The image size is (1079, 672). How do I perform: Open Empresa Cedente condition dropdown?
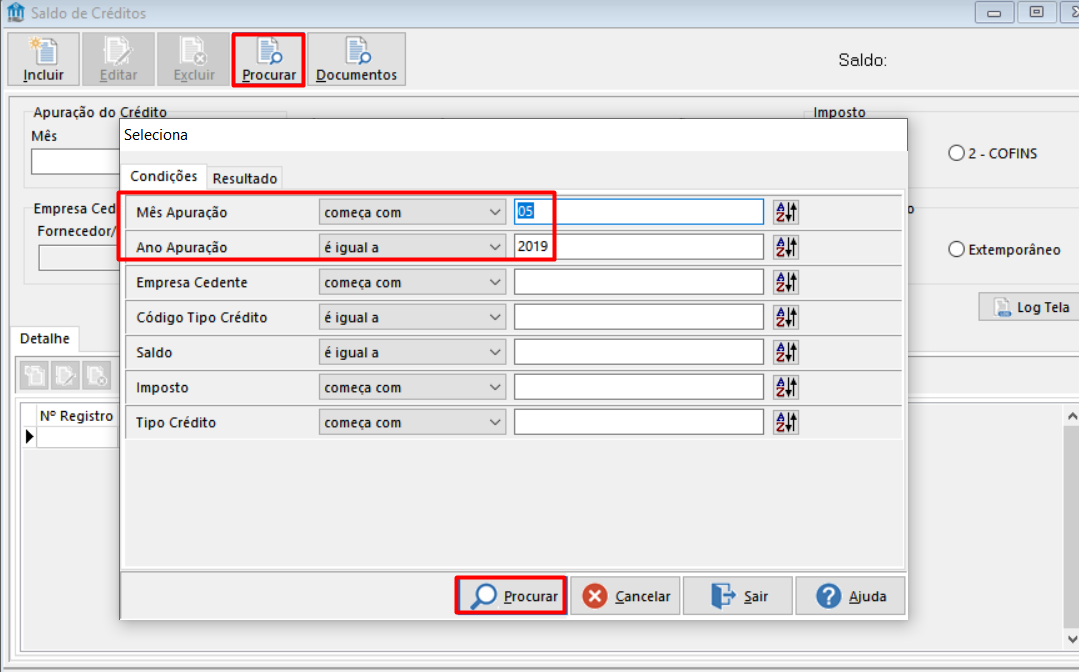(x=412, y=282)
